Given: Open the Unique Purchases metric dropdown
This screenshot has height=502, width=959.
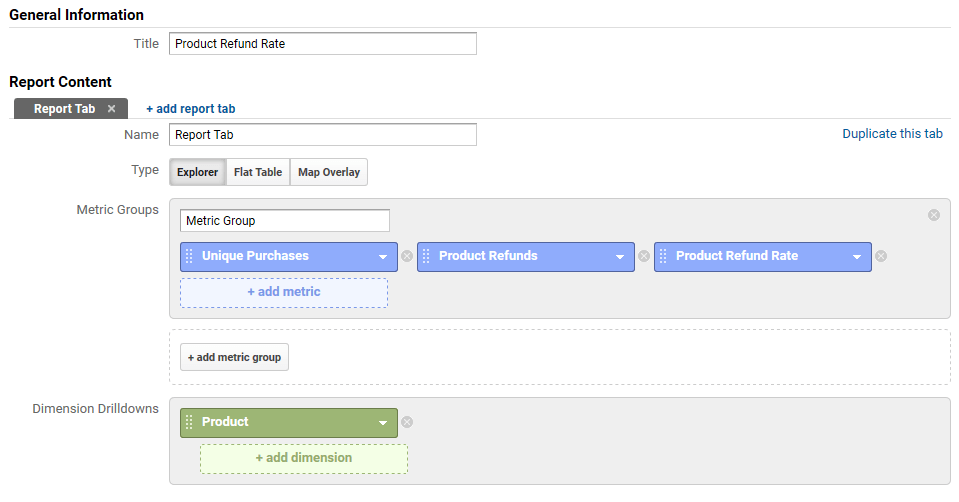Looking at the screenshot, I should point(382,257).
